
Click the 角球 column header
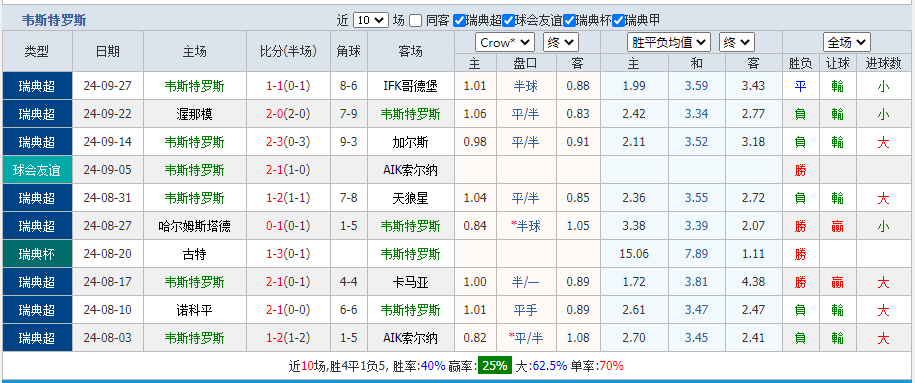(349, 51)
